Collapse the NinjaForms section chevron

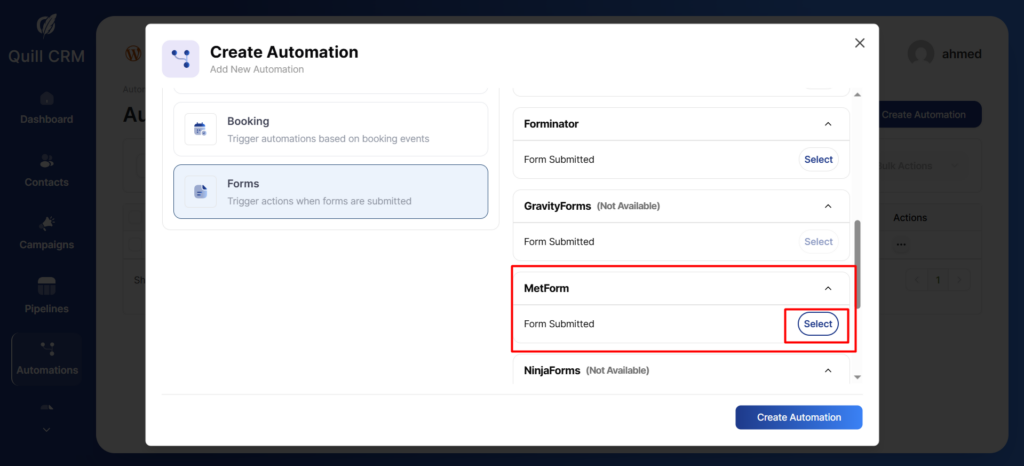827,370
